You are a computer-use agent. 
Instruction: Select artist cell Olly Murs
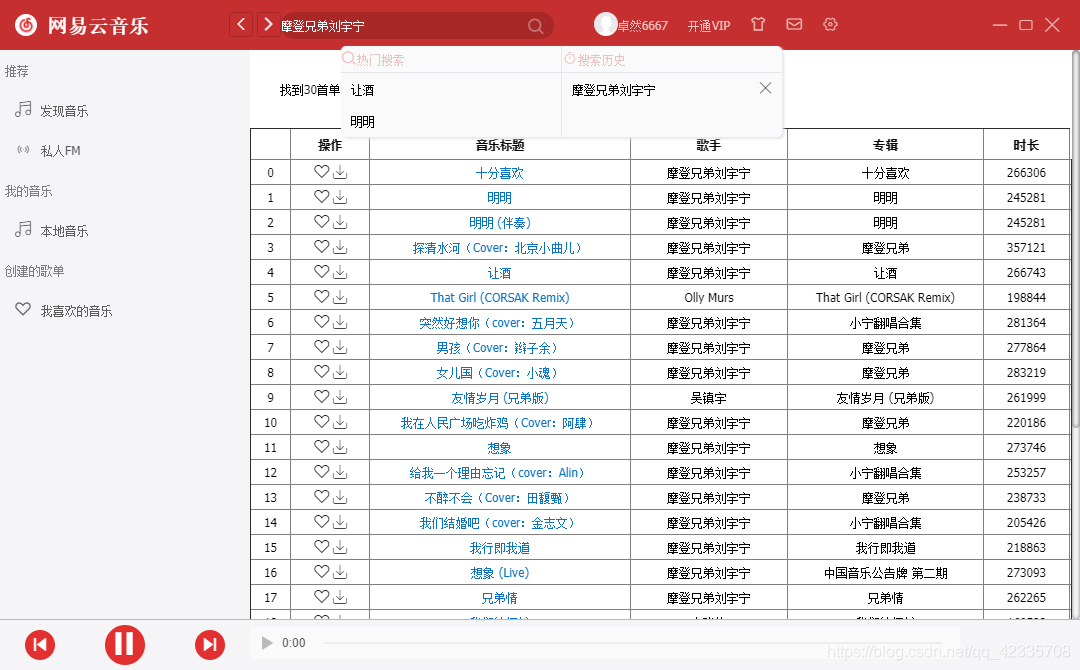click(709, 297)
